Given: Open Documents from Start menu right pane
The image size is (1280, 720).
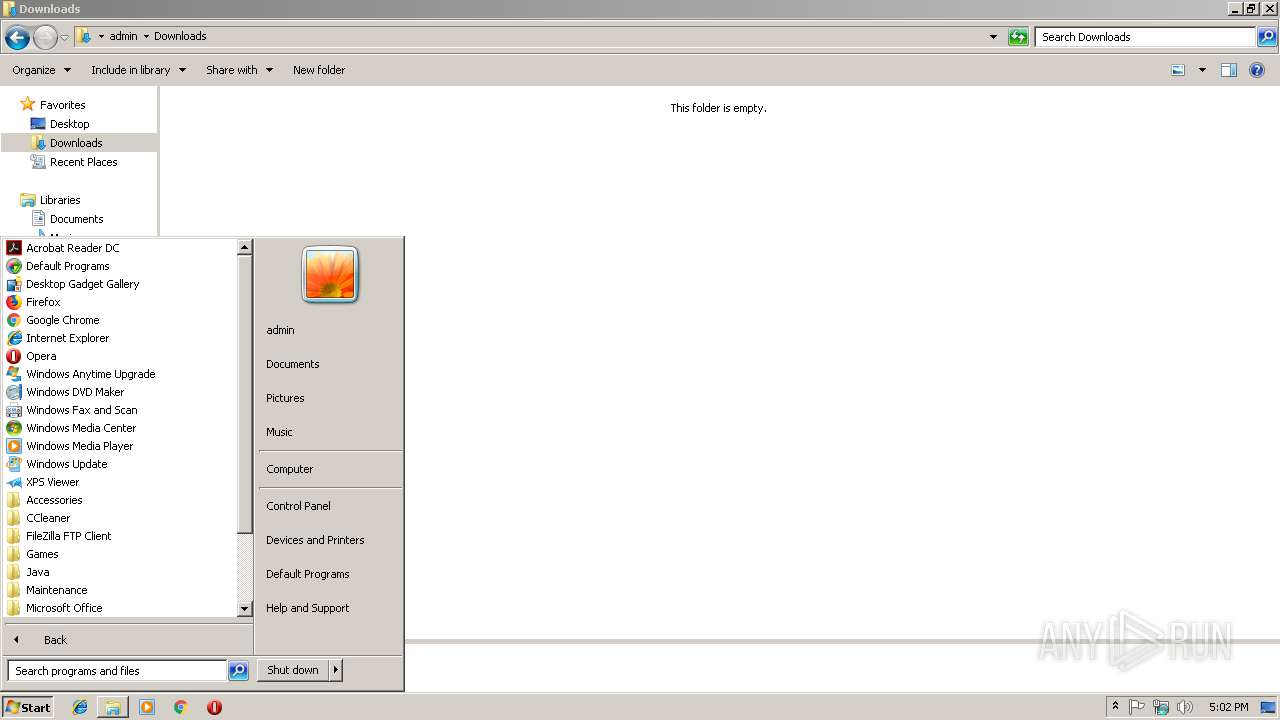Looking at the screenshot, I should pos(293,364).
